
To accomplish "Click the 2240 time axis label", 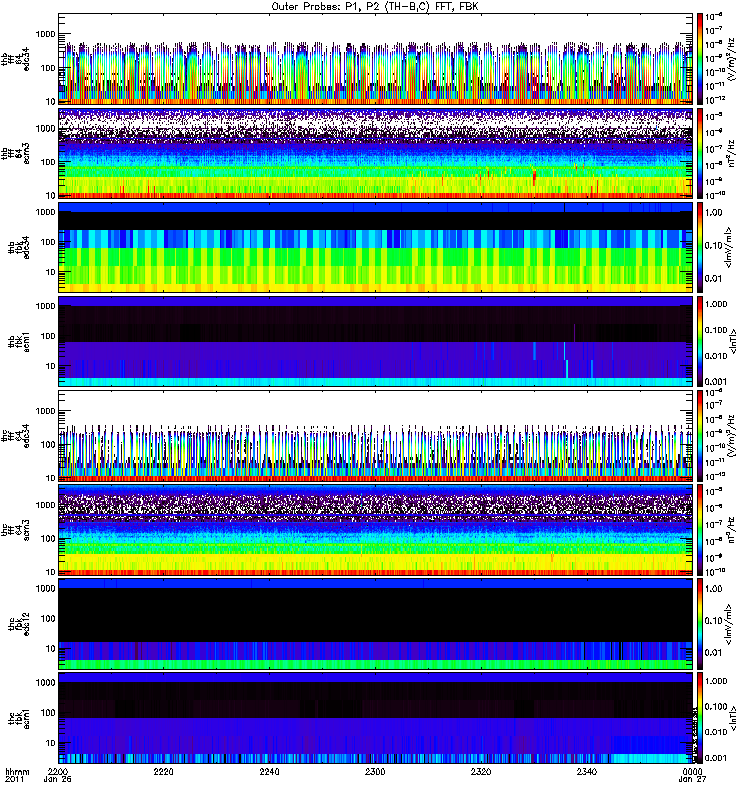I will [269, 771].
